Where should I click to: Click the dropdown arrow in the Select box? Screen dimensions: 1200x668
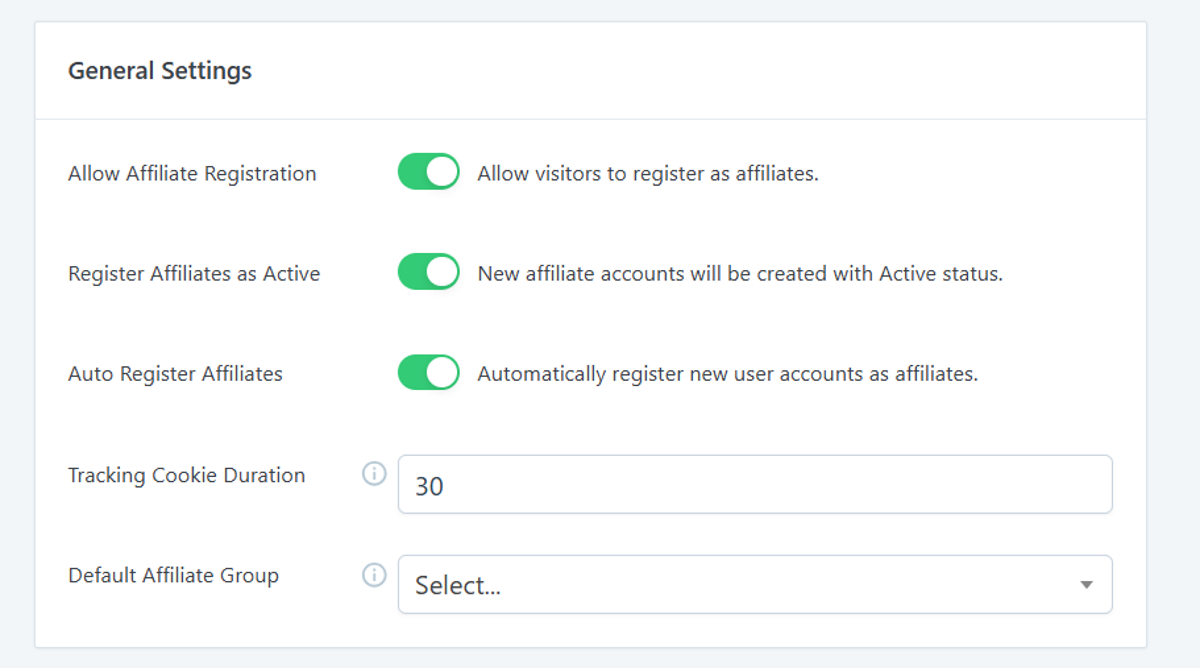(x=1086, y=585)
